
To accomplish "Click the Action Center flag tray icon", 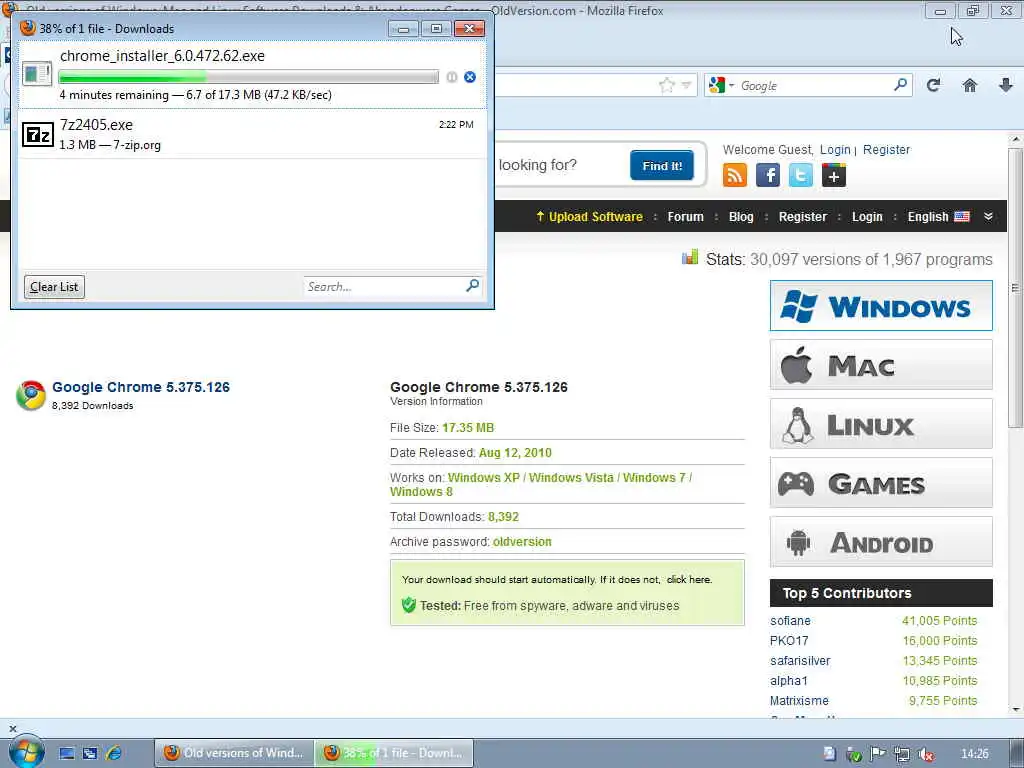I will pyautogui.click(x=877, y=754).
